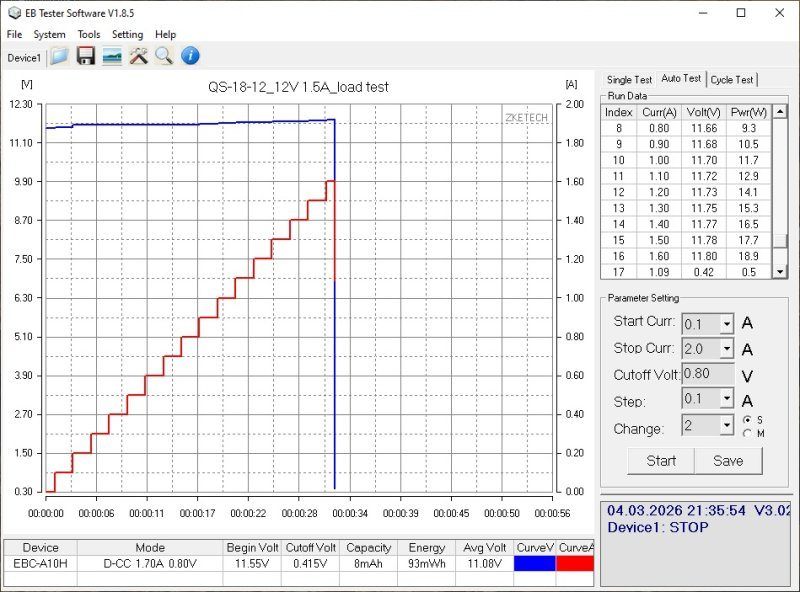Open file with the folder toolbar icon
Viewport: 800px width, 592px height.
pos(59,56)
